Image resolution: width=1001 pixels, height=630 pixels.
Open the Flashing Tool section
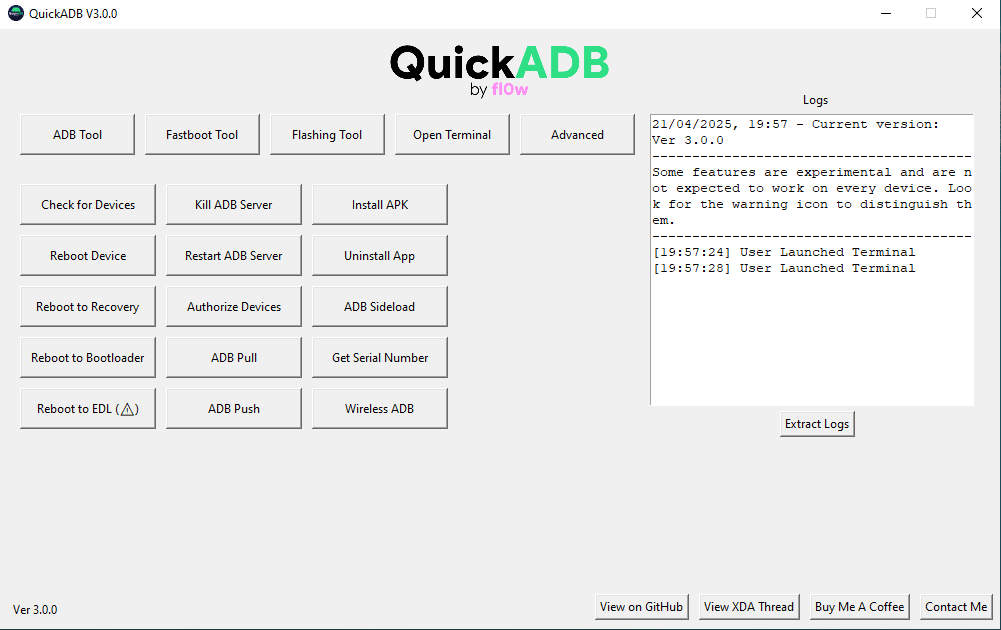327,133
